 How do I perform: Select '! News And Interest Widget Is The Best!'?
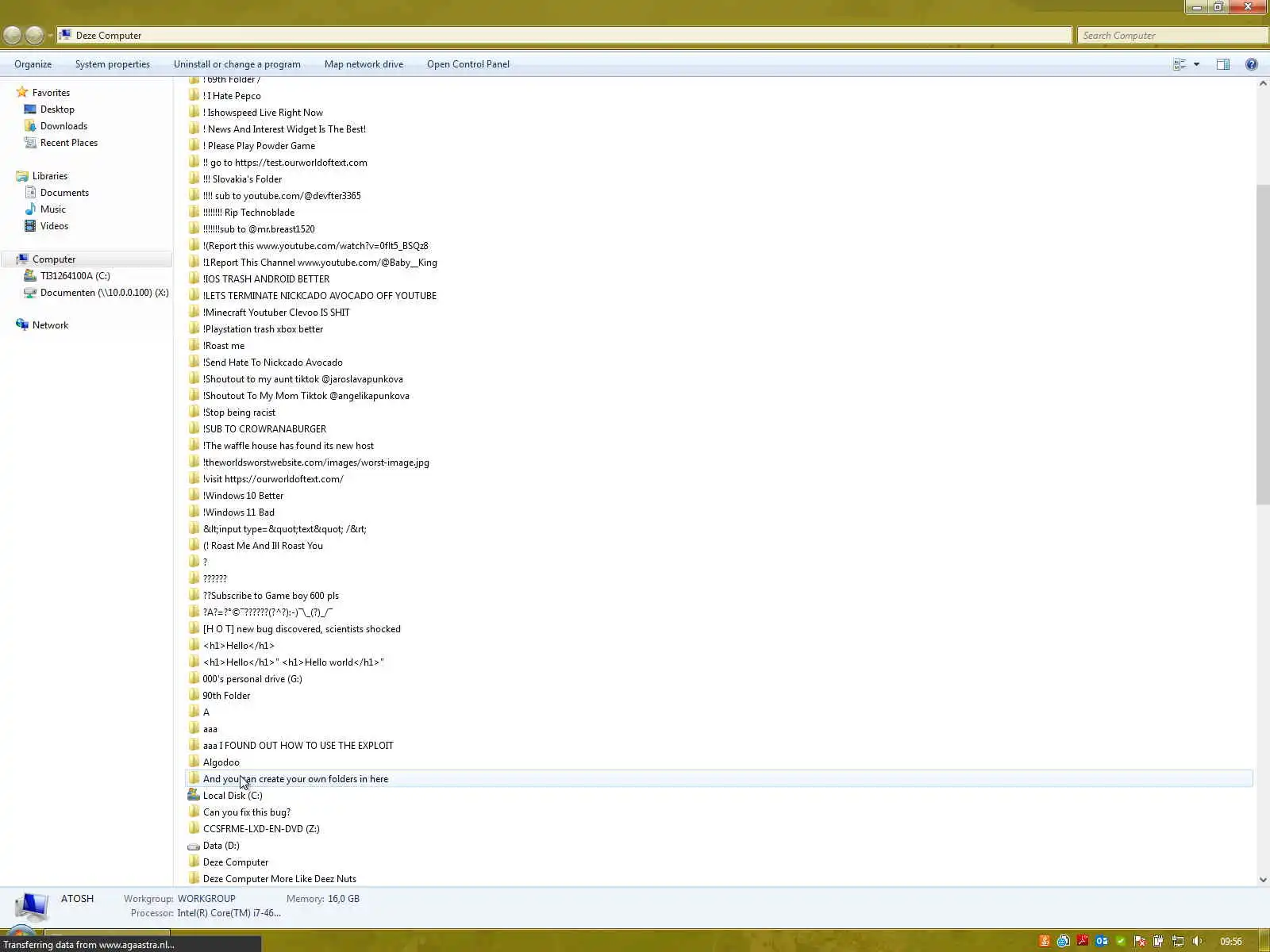coord(284,129)
